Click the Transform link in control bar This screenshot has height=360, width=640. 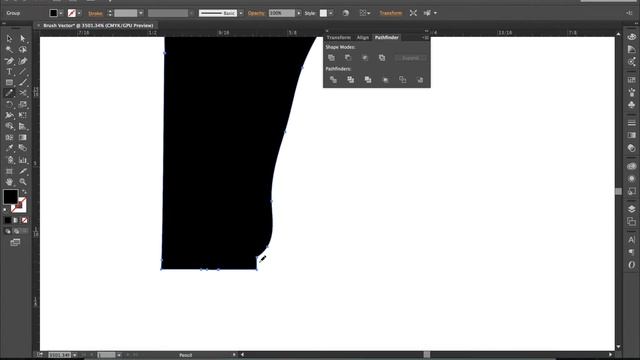(391, 13)
